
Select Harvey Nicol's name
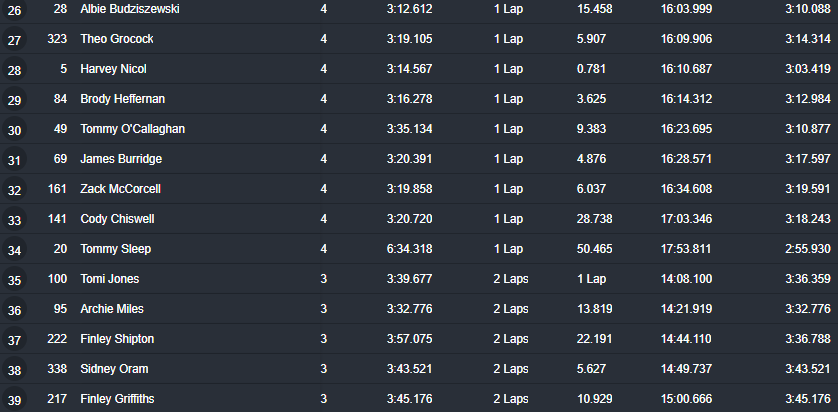click(x=113, y=69)
